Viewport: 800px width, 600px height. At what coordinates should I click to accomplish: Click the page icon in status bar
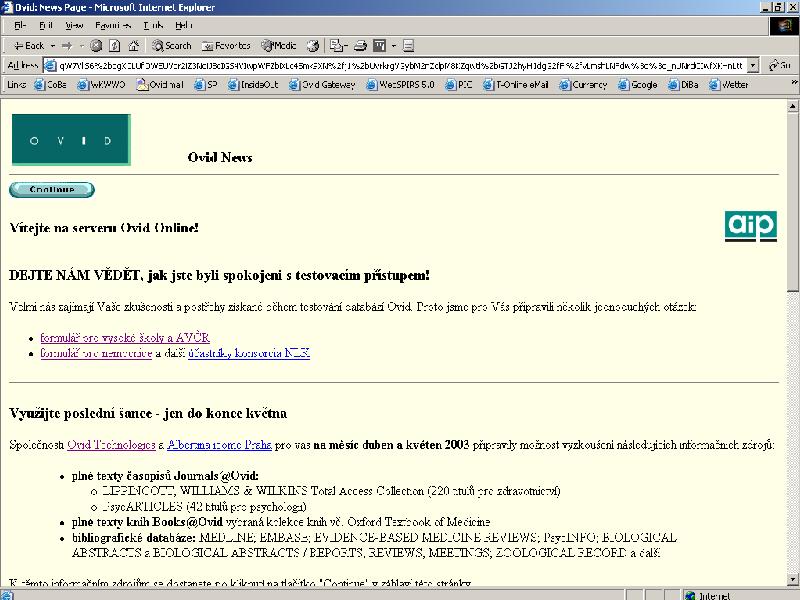[7, 595]
